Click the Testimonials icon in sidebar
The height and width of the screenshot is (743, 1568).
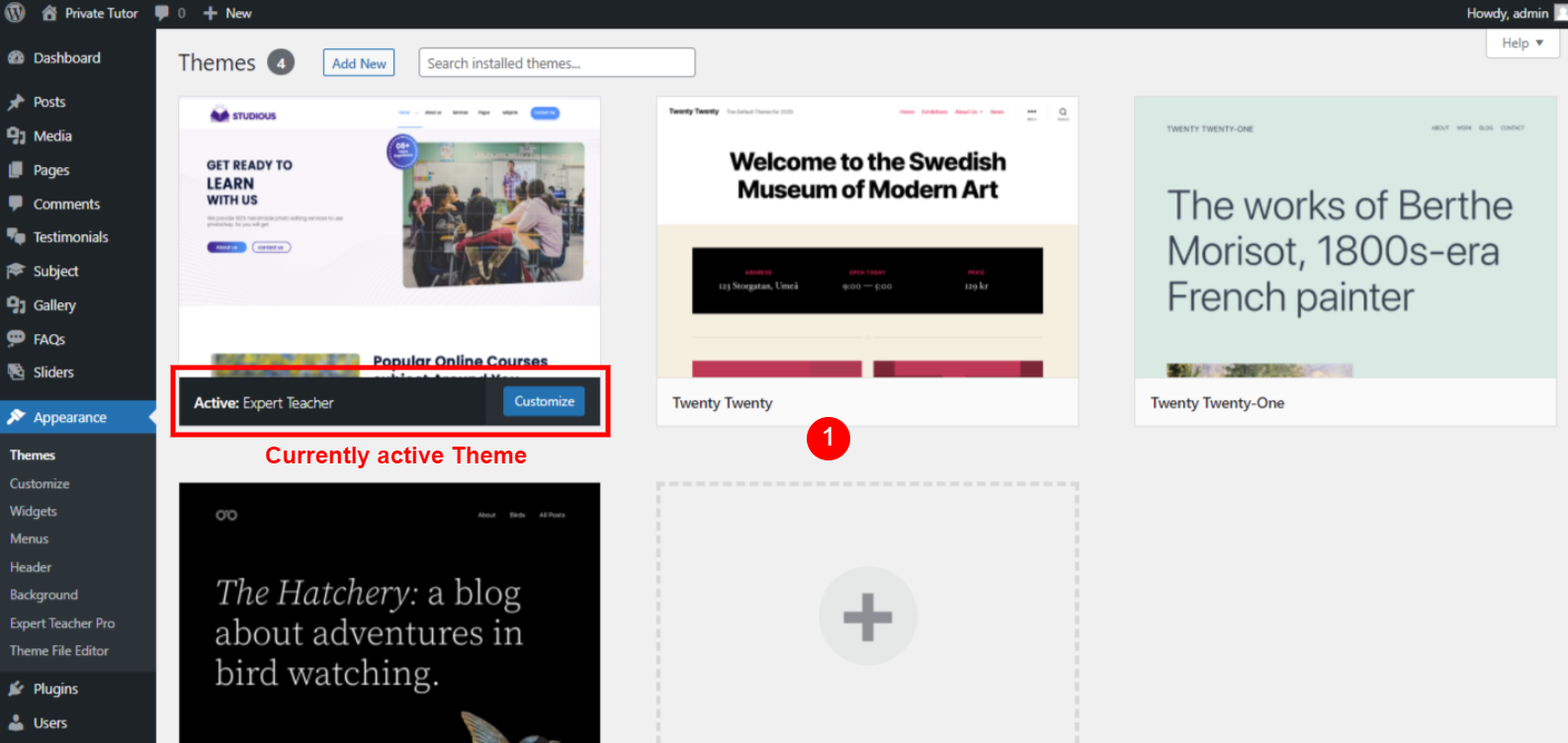16,237
